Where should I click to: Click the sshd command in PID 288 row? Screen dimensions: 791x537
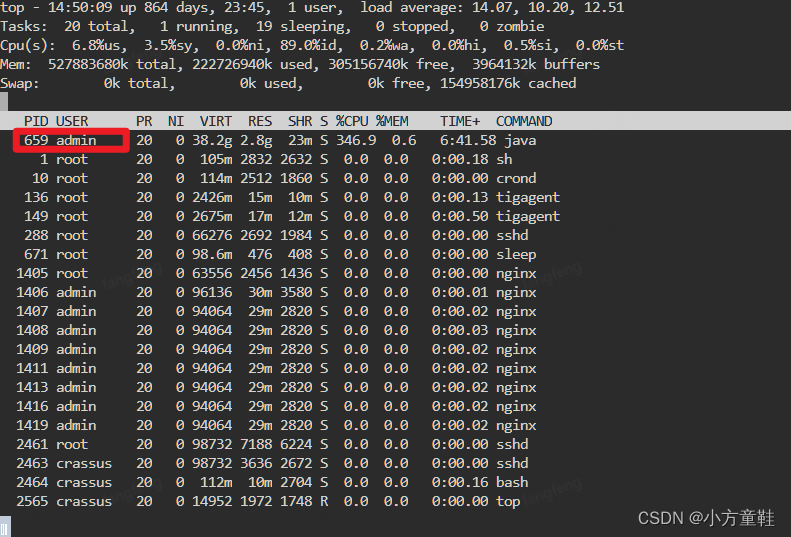(x=512, y=235)
